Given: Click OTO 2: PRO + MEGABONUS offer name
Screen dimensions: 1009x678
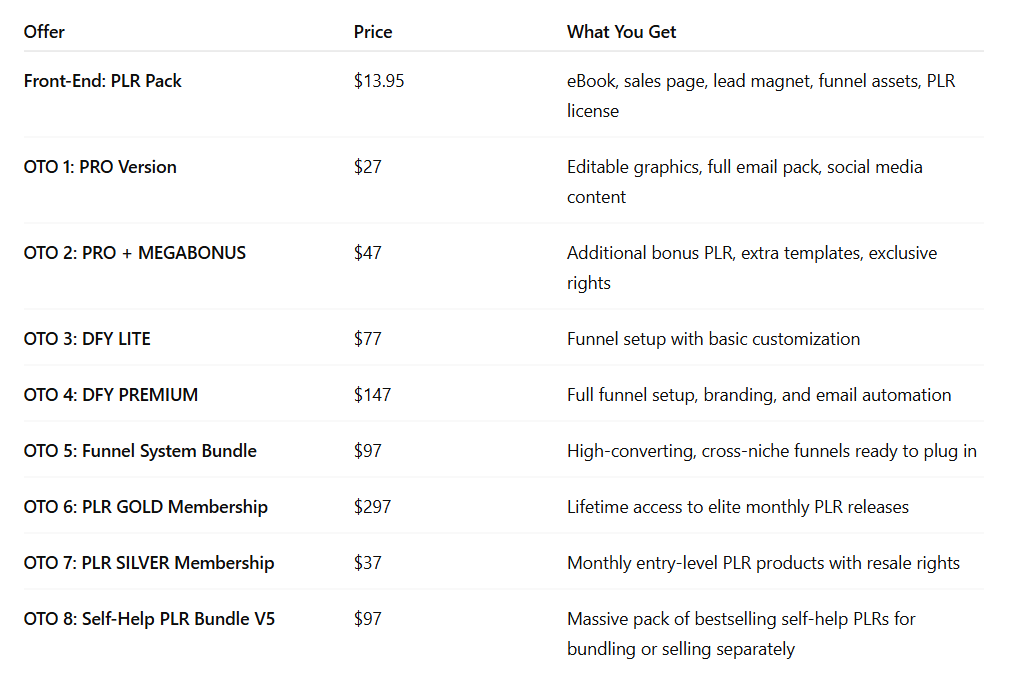Looking at the screenshot, I should coord(134,253).
